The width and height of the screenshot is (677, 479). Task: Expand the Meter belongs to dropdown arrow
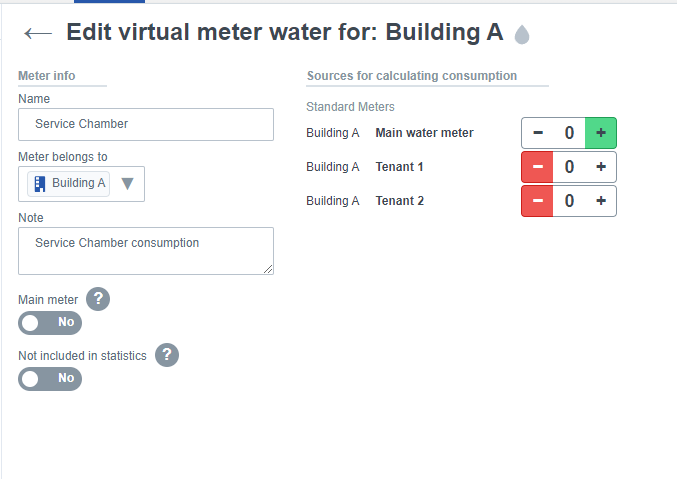tap(127, 183)
